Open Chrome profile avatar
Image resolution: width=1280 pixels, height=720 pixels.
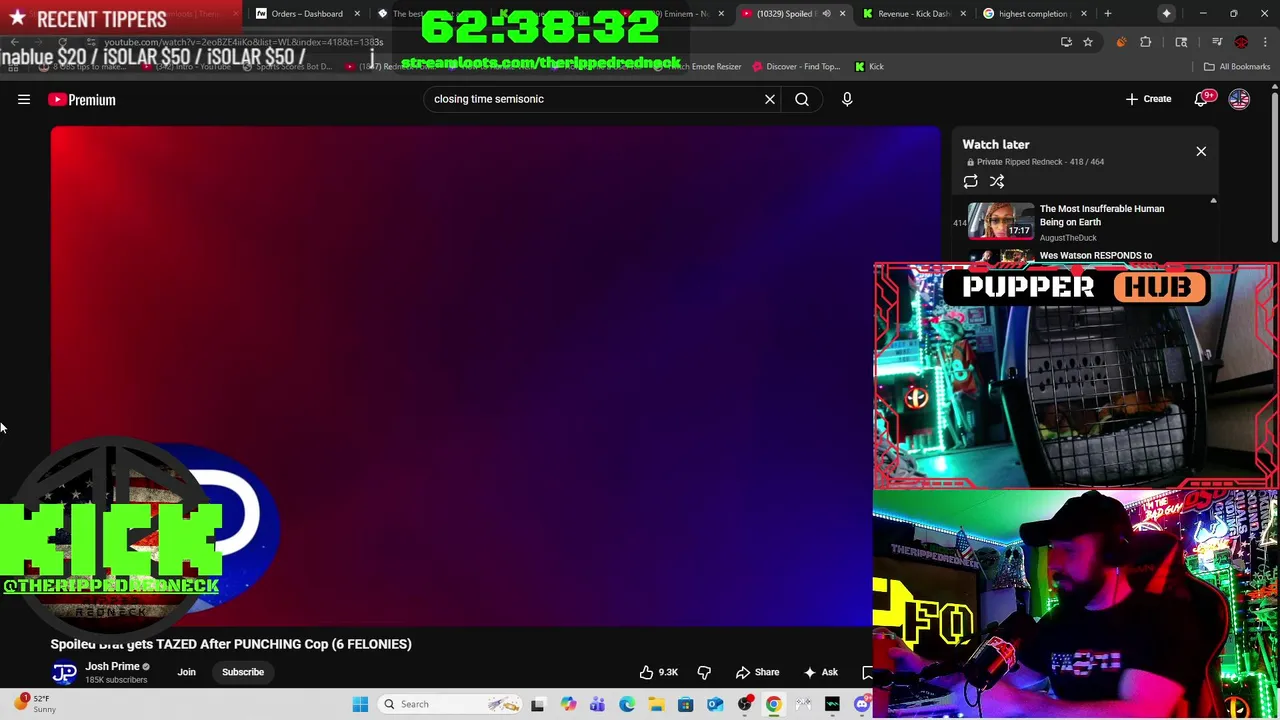pos(1241,42)
